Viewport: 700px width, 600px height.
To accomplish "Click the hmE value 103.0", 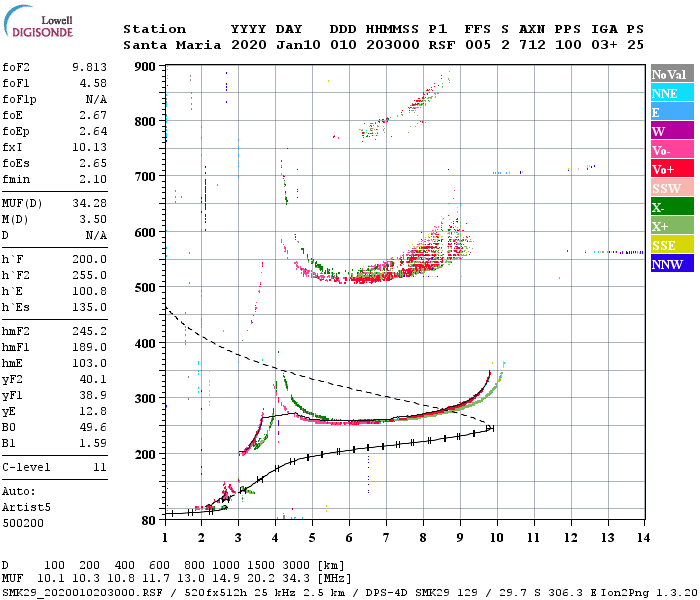I will click(89, 363).
